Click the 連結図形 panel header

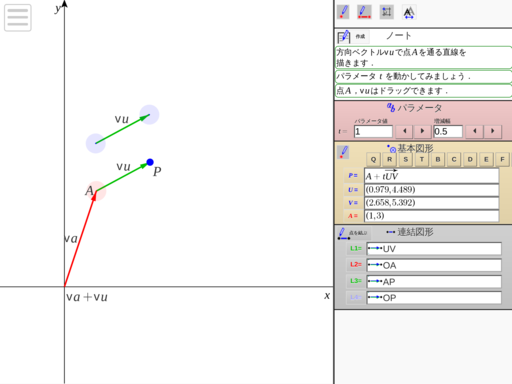click(410, 232)
